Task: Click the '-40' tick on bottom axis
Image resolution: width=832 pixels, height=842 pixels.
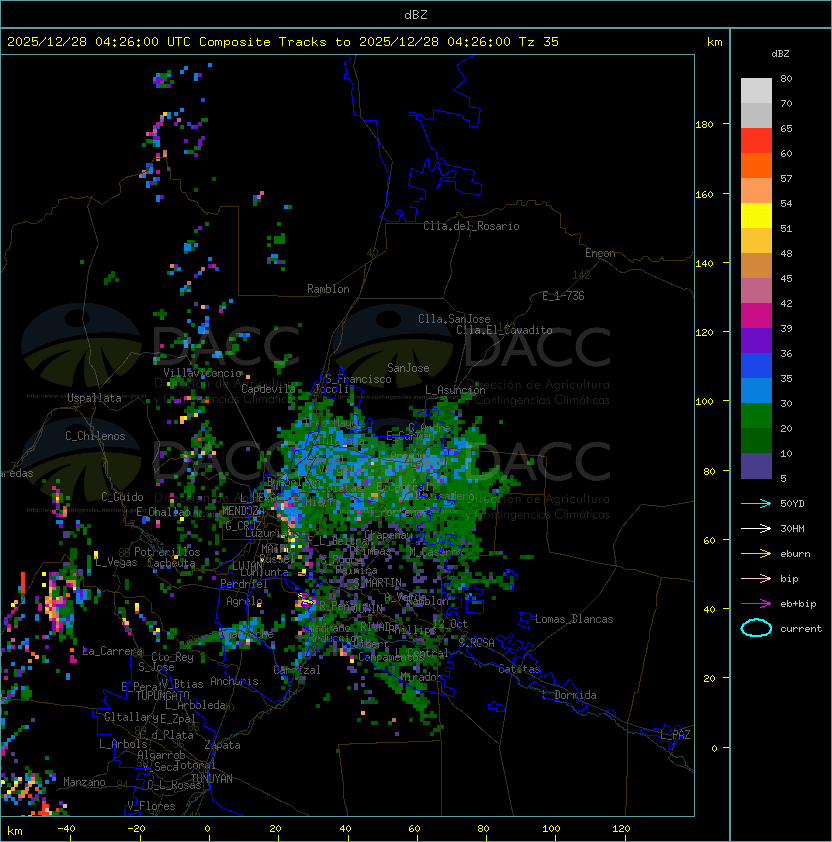Action: pyautogui.click(x=66, y=829)
